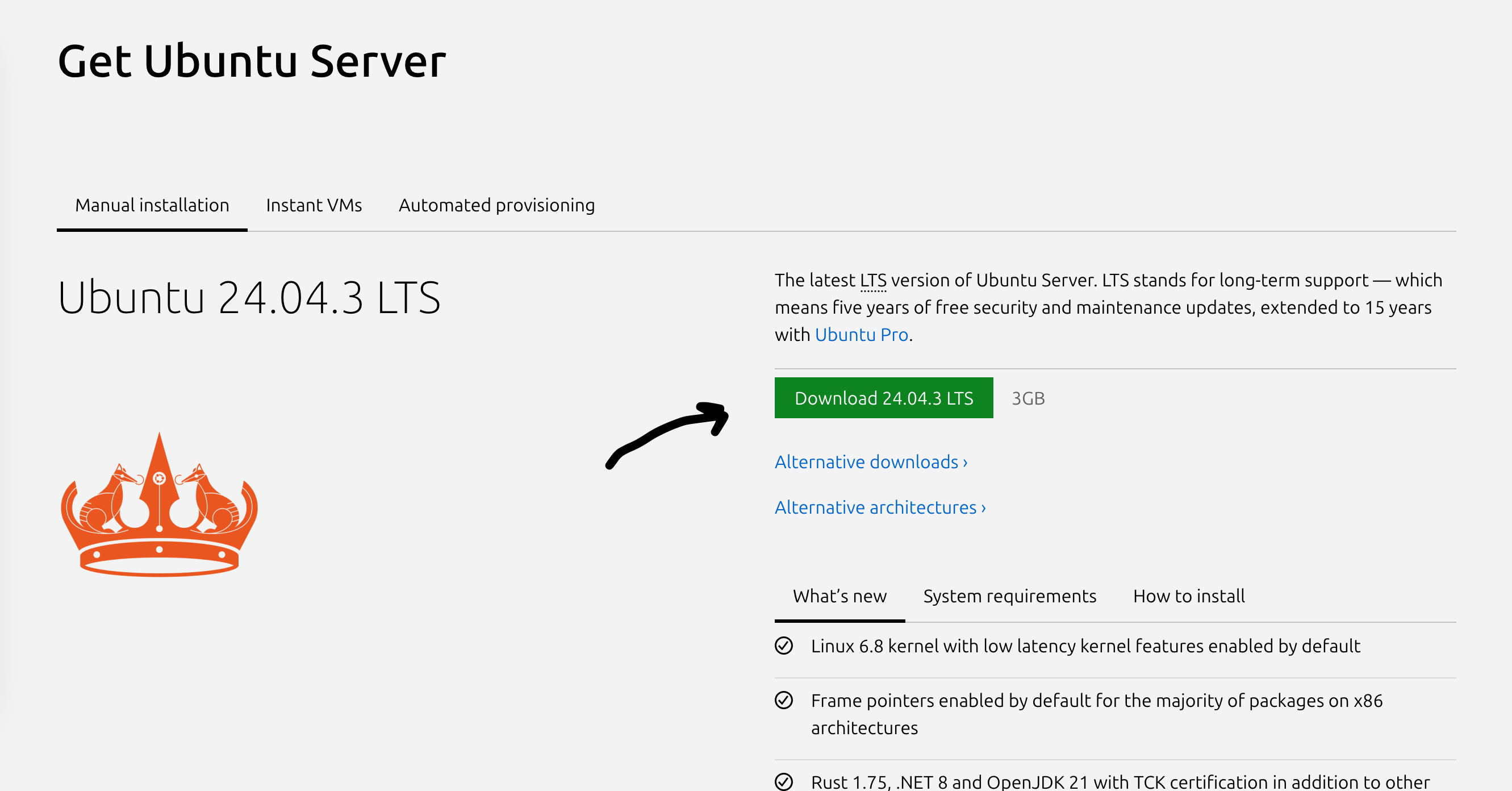The height and width of the screenshot is (791, 1512).
Task: Open the Manual installation tab
Action: coord(152,205)
